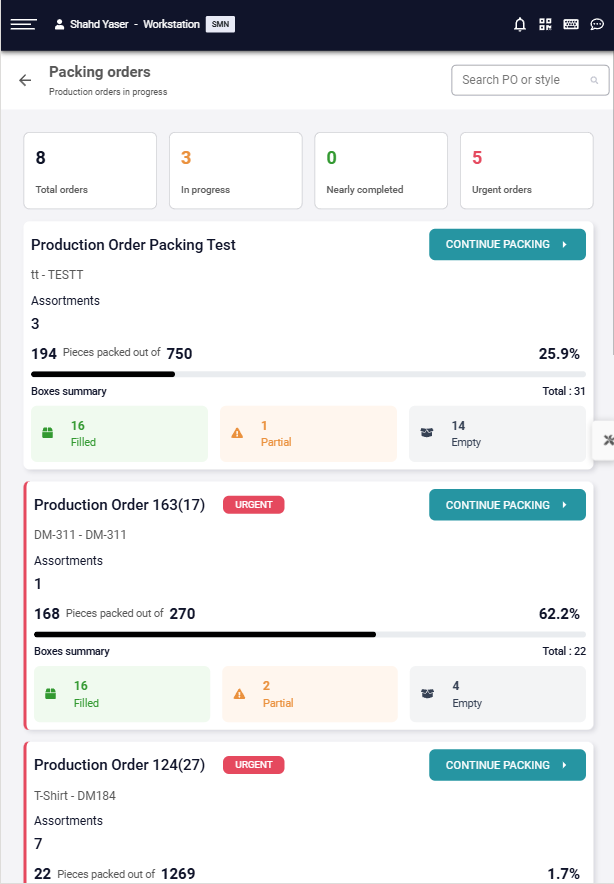Viewport: 614px width, 884px height.
Task: Click the 2 Partial boxes tile in Order 163(17)
Action: 310,694
